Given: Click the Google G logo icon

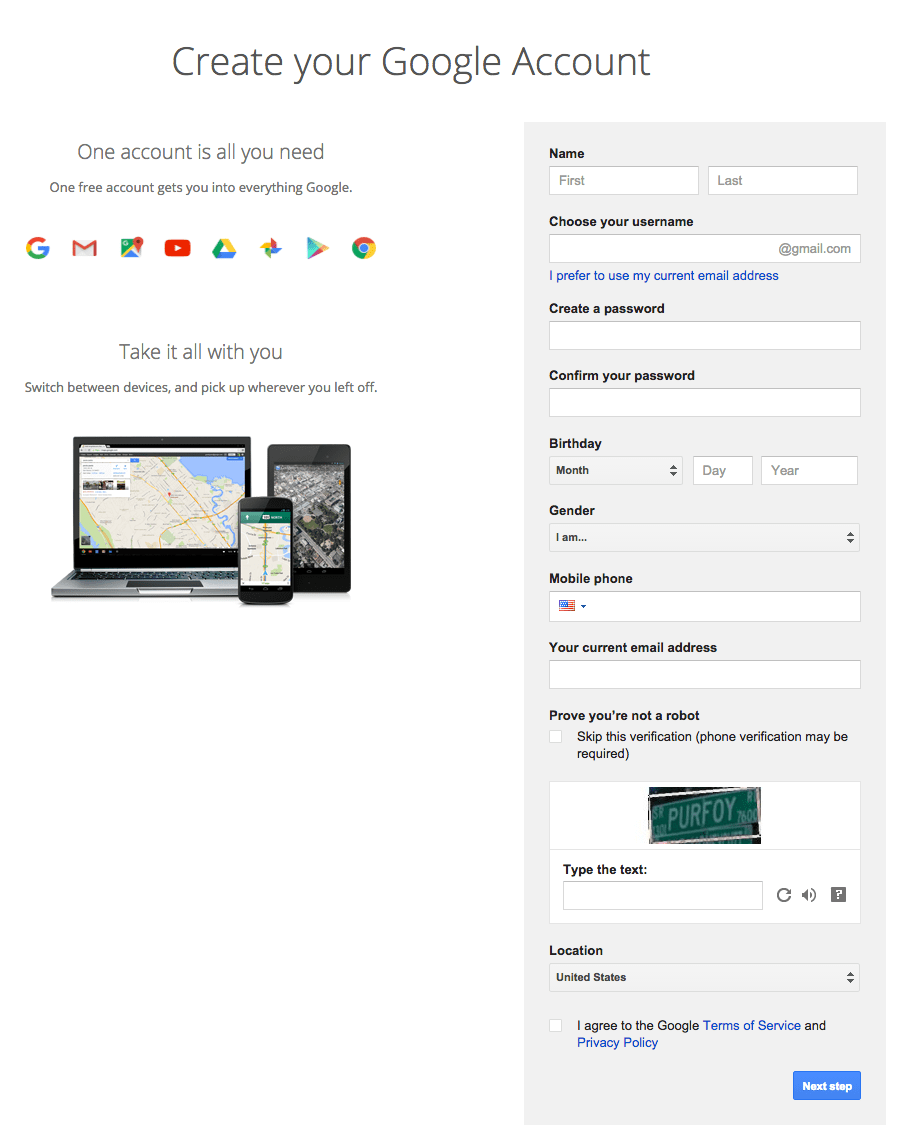Looking at the screenshot, I should click(38, 248).
